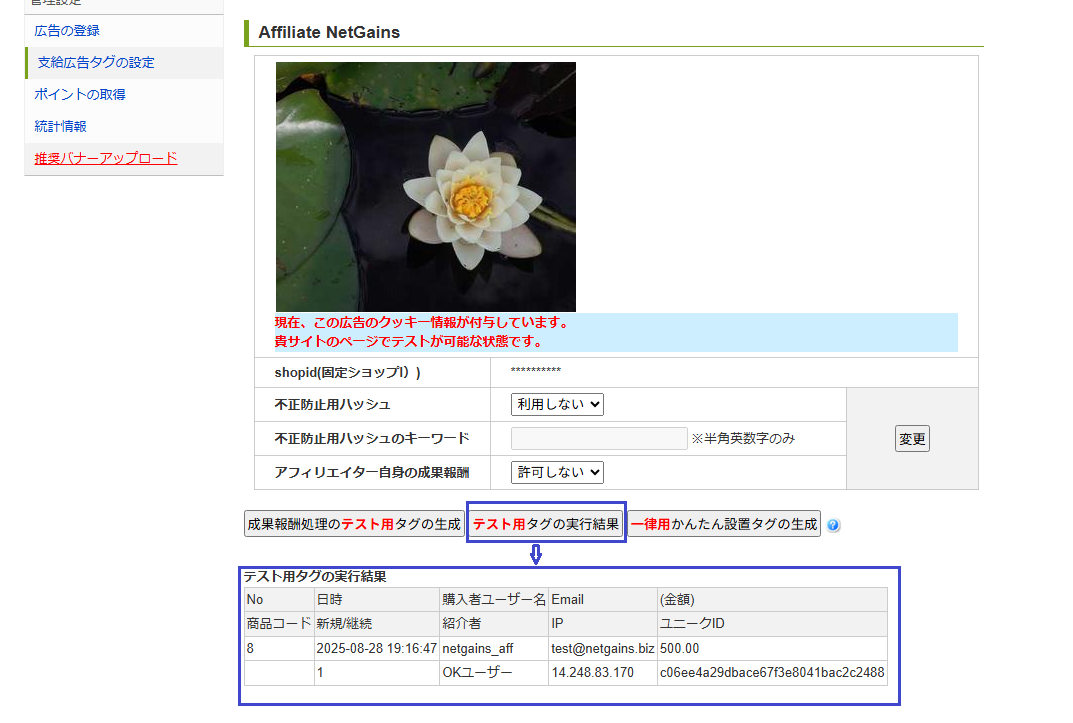Click 成果報酬処理のテスト用タグの生成 button

[x=354, y=524]
